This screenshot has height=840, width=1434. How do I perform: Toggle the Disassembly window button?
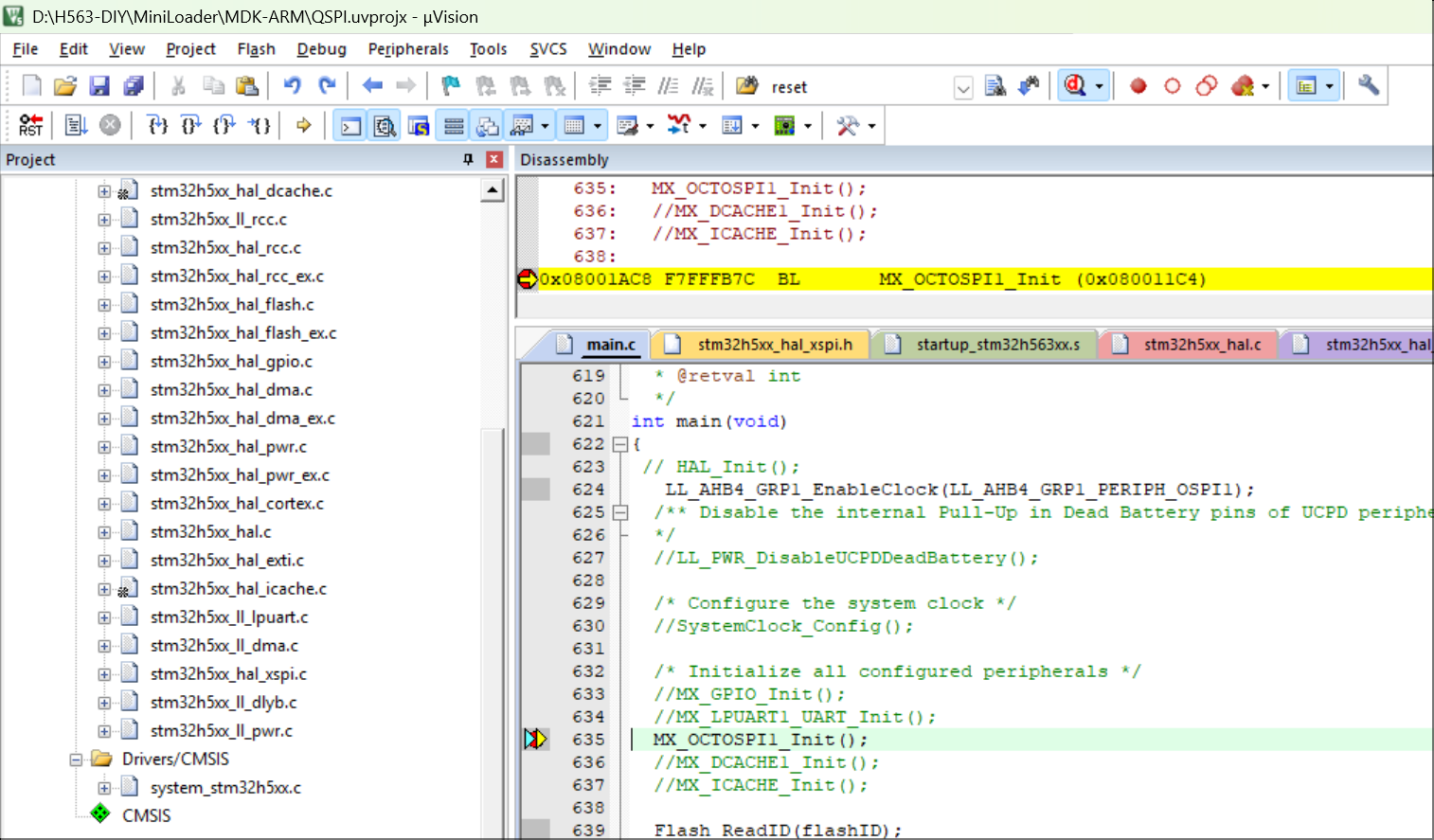coord(385,125)
